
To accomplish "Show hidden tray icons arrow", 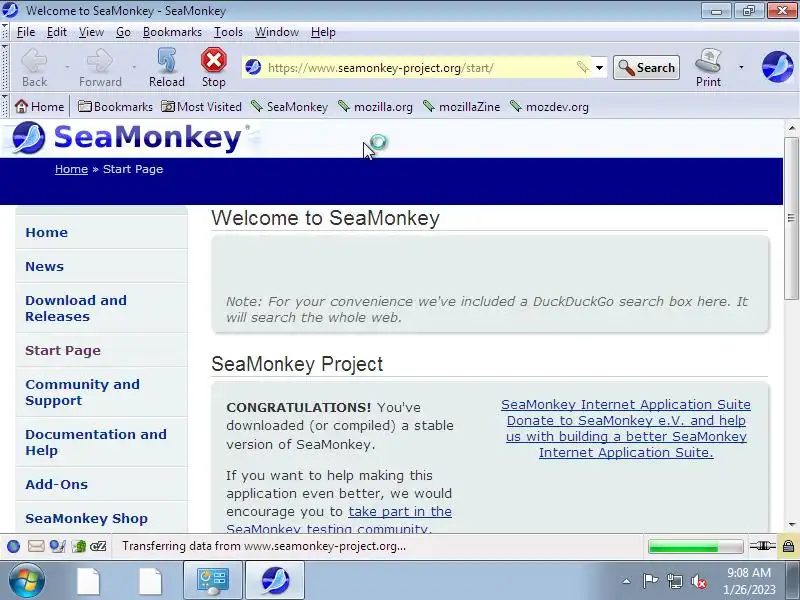I will (x=627, y=581).
